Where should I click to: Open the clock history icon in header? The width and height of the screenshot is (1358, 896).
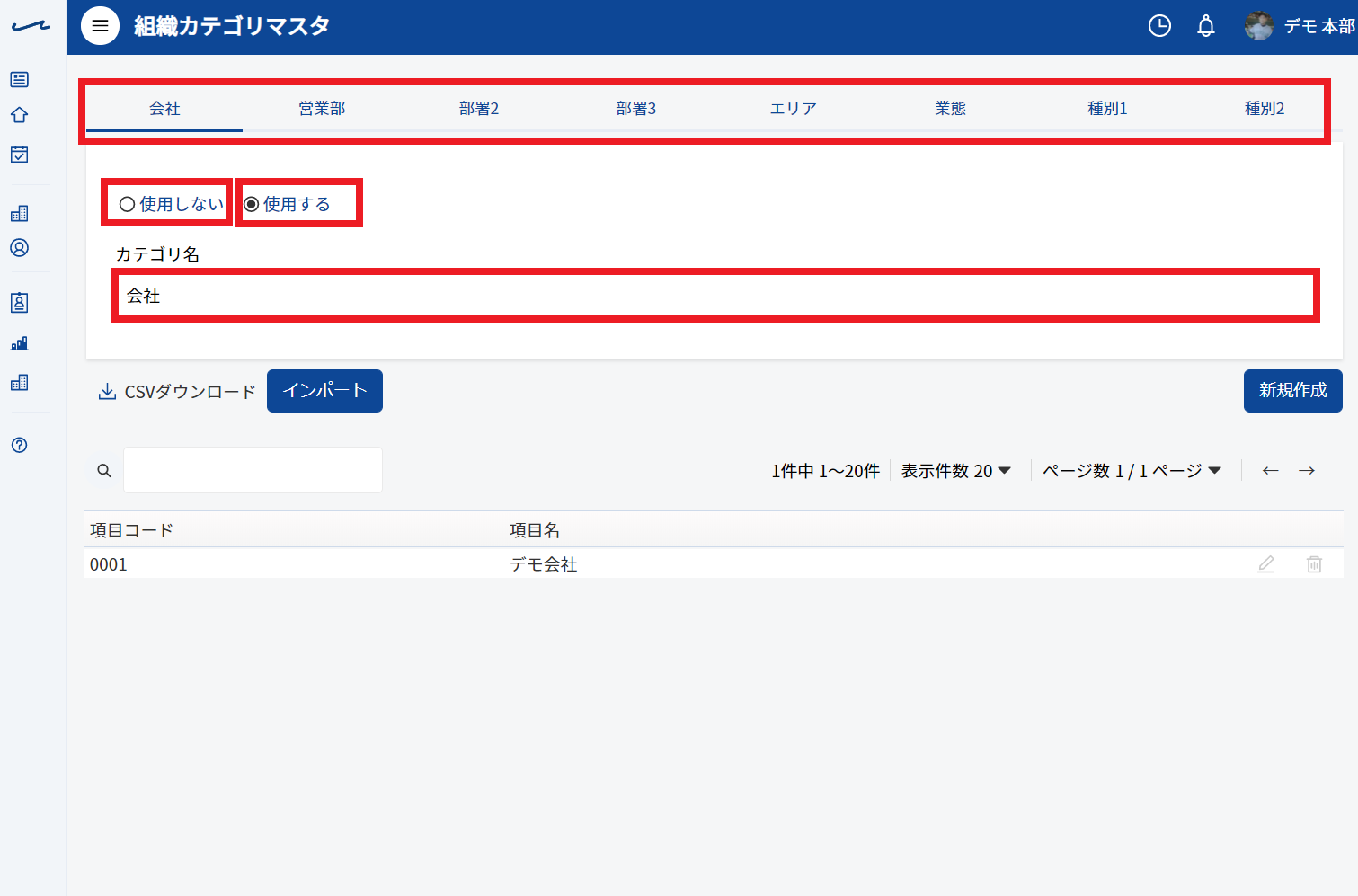(x=1159, y=26)
